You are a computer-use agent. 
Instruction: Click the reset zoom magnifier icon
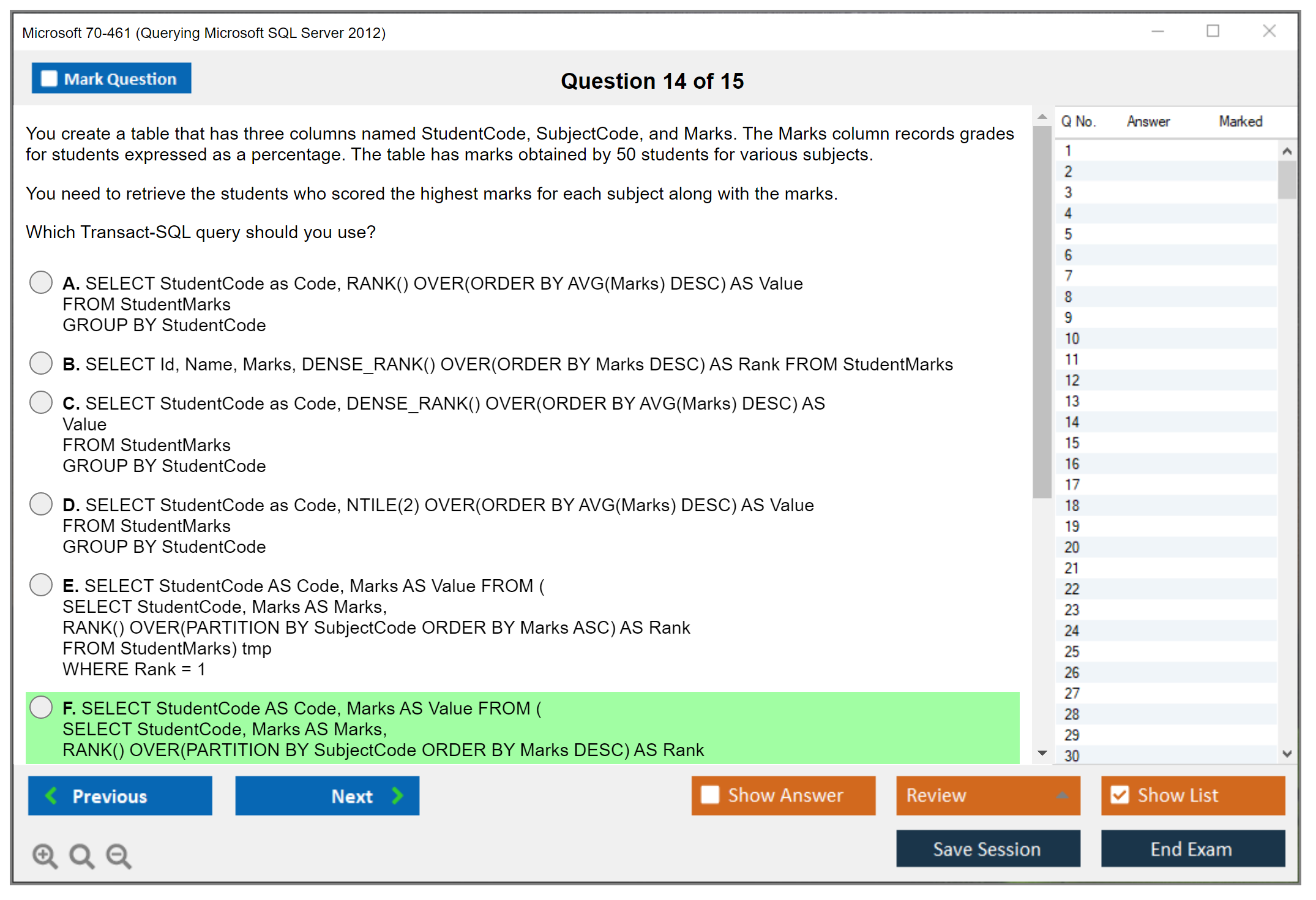click(x=81, y=855)
